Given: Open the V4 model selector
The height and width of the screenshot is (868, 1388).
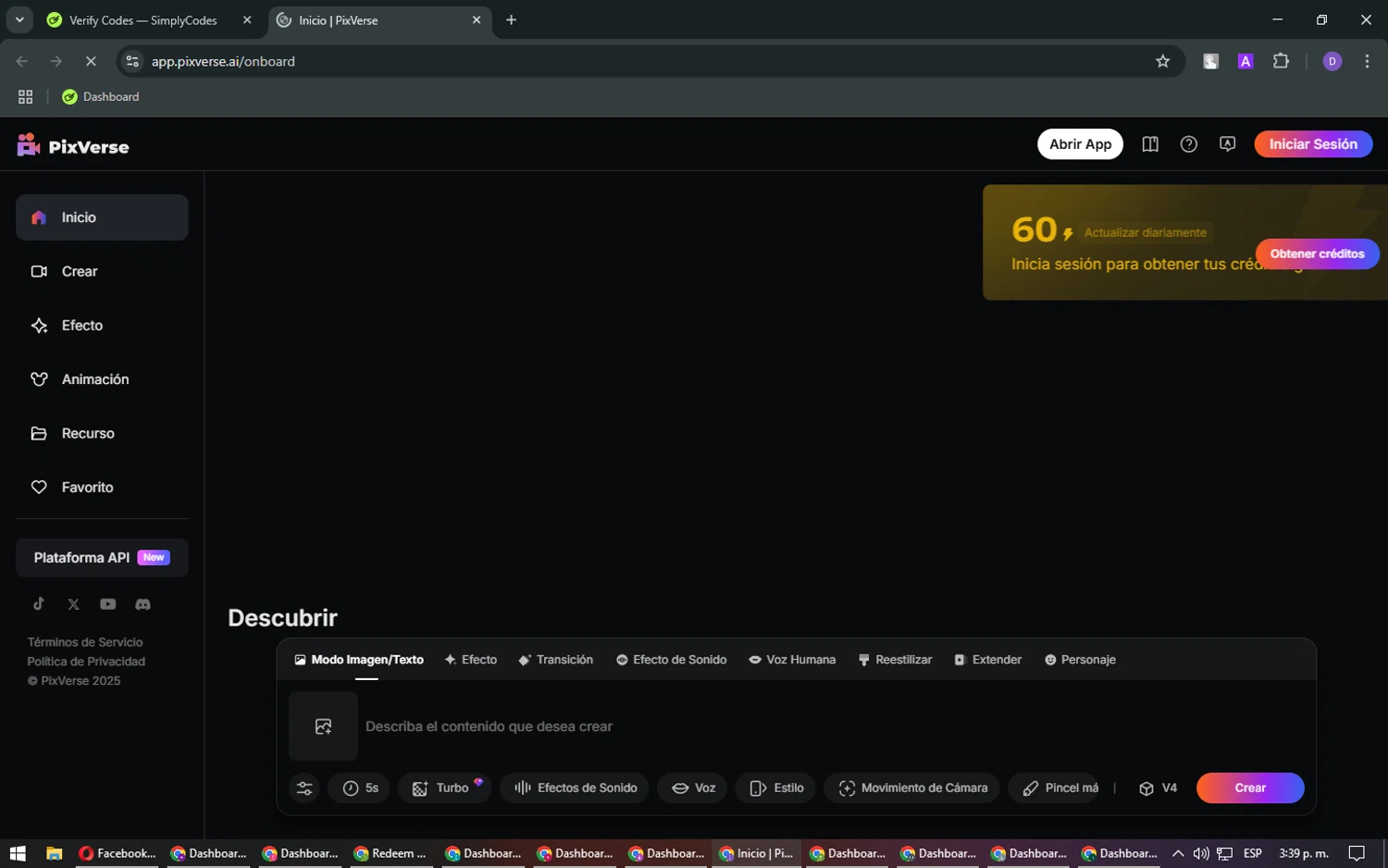Looking at the screenshot, I should tap(1158, 788).
